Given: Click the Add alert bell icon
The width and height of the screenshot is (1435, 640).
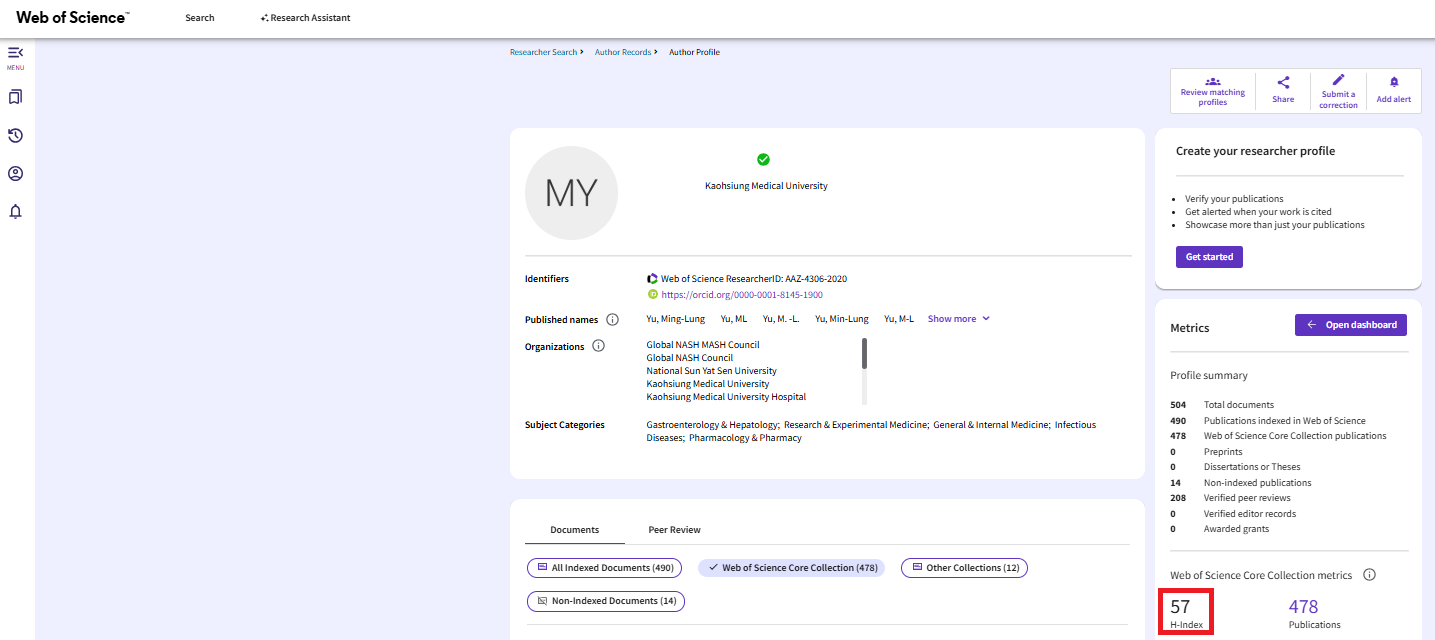Looking at the screenshot, I should click(x=1394, y=82).
